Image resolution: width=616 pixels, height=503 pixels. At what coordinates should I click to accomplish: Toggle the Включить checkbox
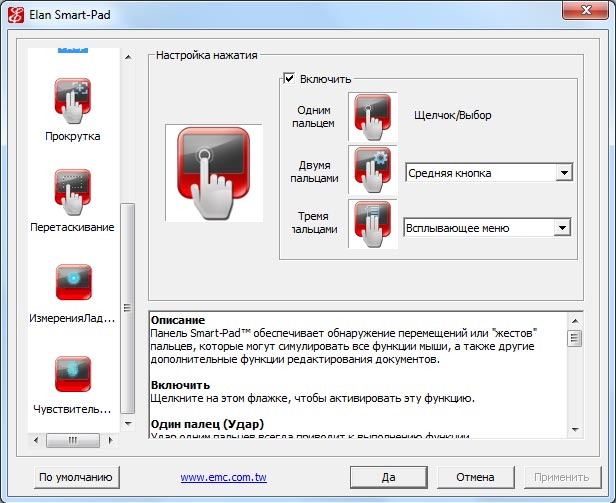(289, 78)
